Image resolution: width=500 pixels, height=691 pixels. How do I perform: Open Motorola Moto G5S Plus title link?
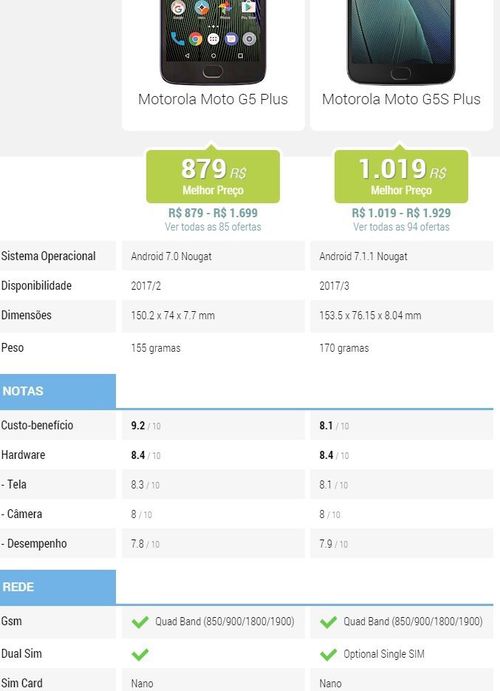coord(401,99)
